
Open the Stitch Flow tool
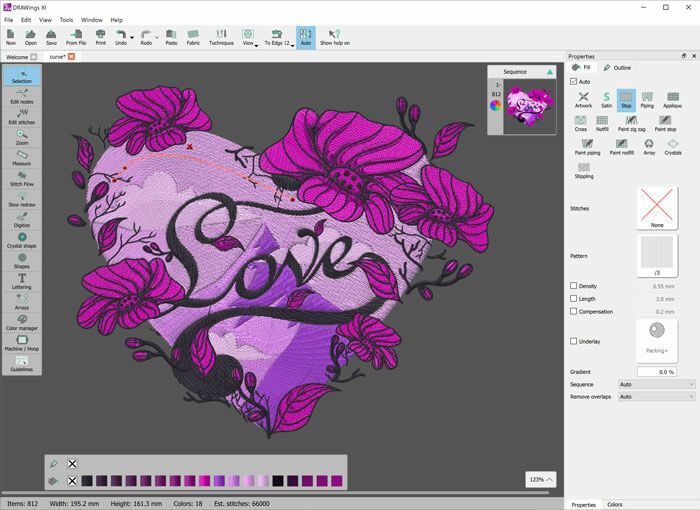point(21,178)
